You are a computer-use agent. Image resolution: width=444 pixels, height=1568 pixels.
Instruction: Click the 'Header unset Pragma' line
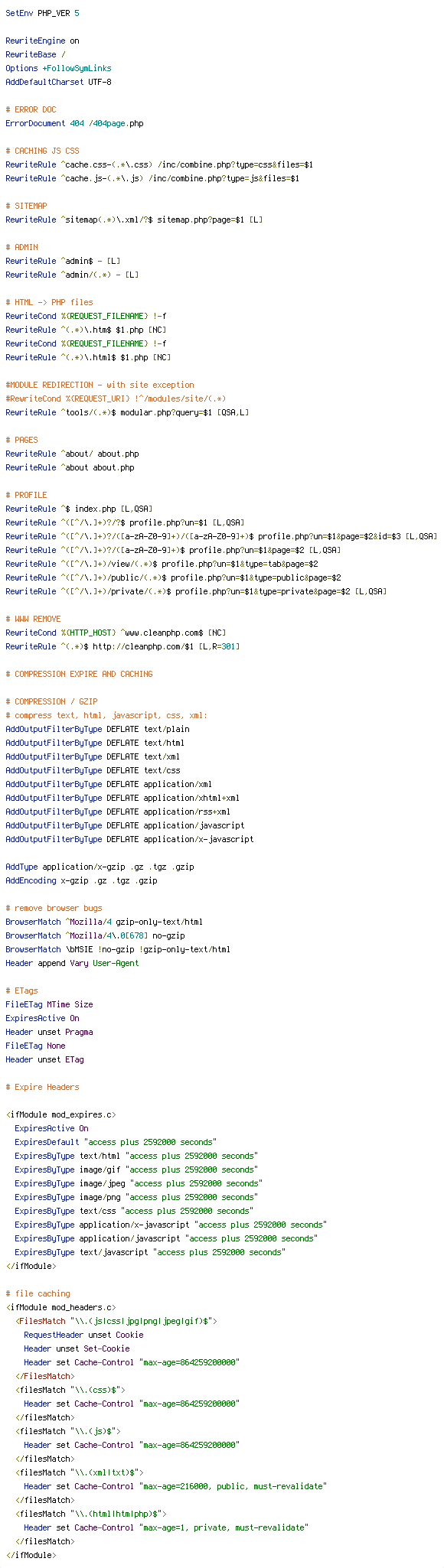[x=49, y=1033]
